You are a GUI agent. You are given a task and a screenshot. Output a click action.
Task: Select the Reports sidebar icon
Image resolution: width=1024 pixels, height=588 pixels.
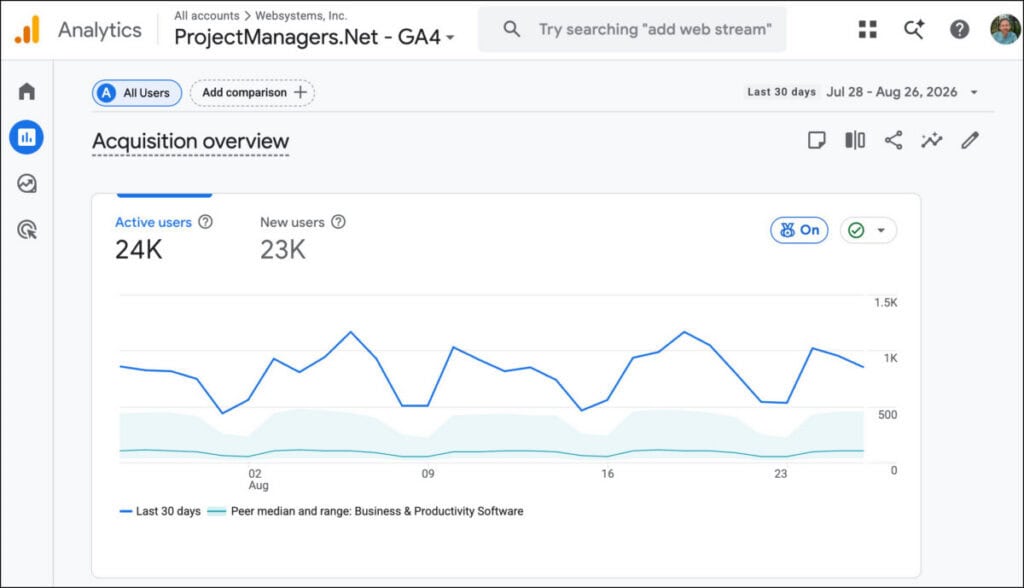27,137
